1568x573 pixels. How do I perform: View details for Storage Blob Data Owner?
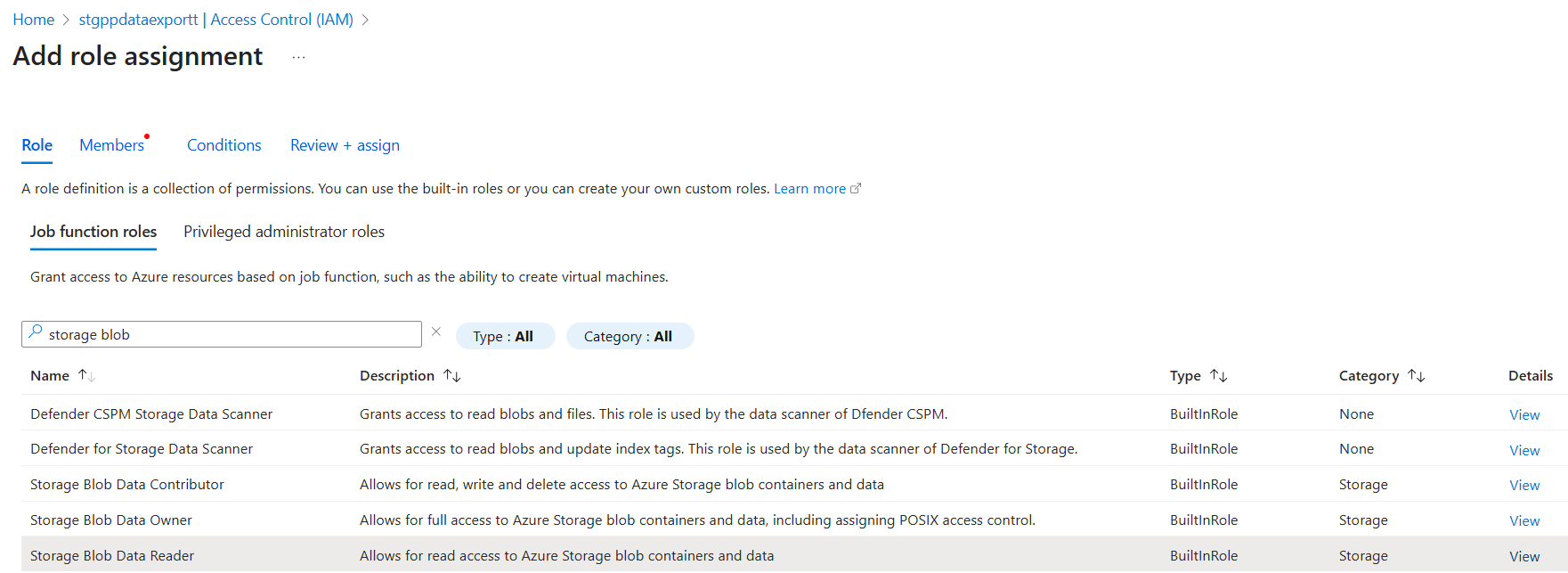tap(1524, 520)
